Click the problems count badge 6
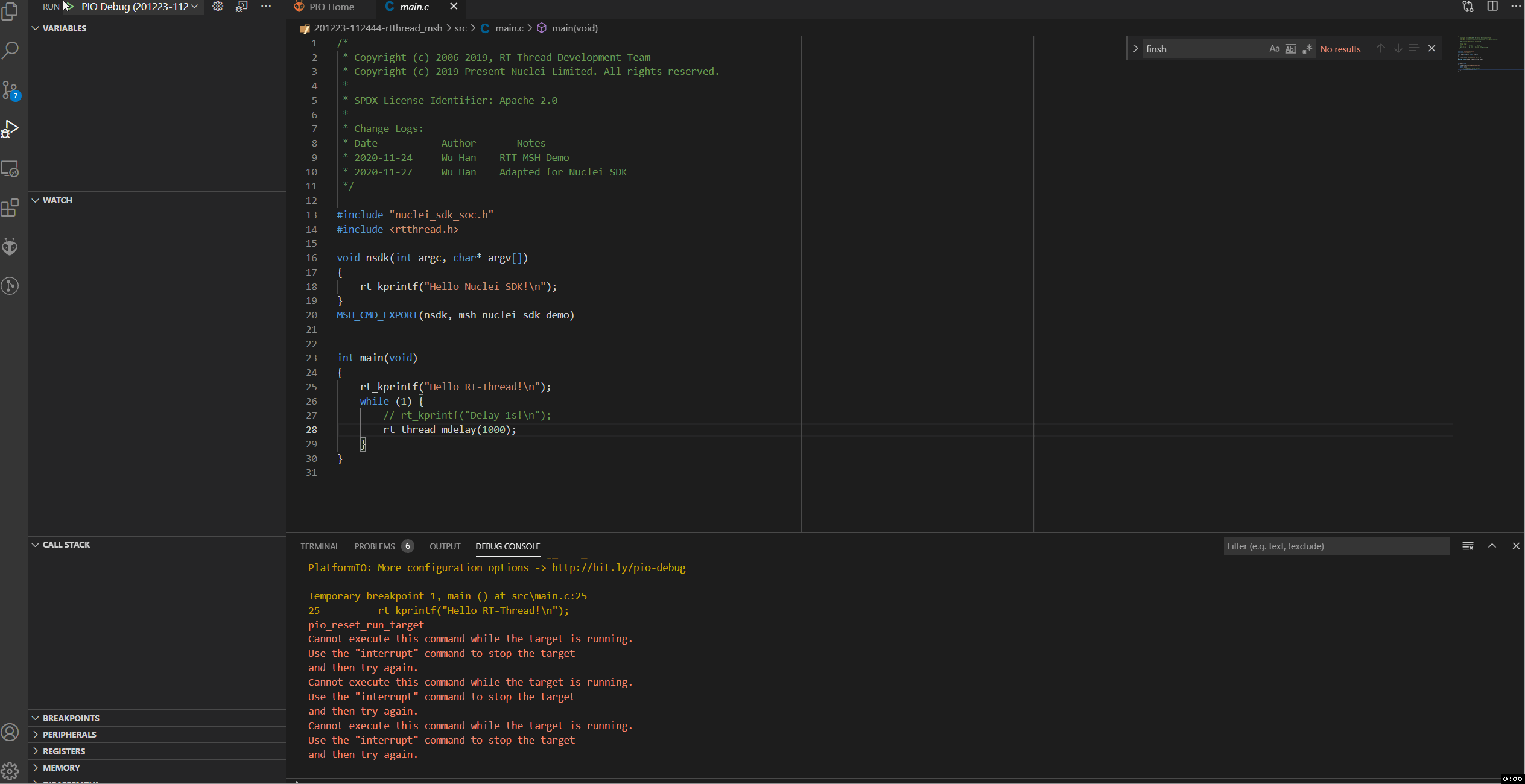 point(407,546)
